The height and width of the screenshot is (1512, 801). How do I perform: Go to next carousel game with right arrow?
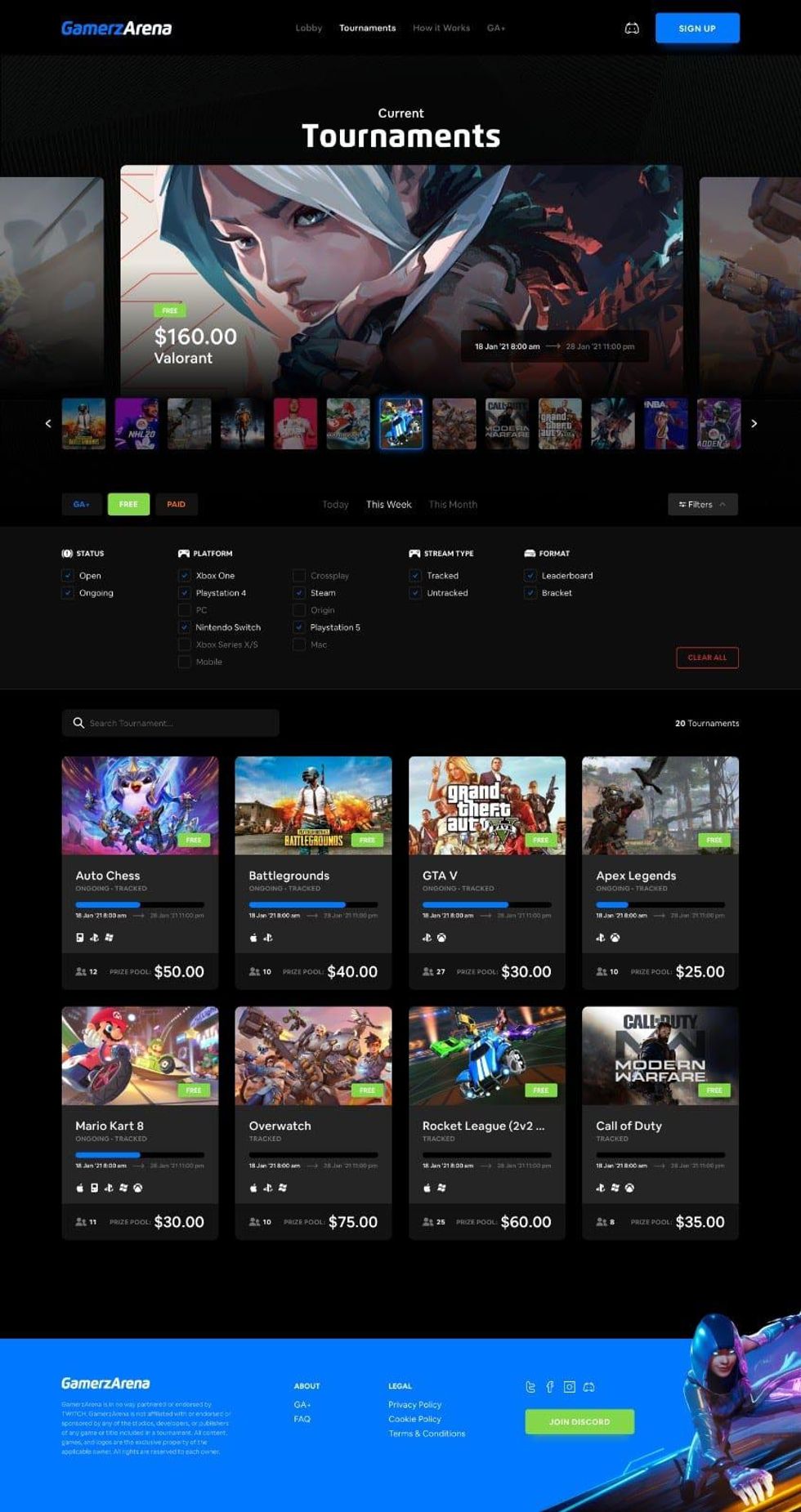click(x=754, y=423)
